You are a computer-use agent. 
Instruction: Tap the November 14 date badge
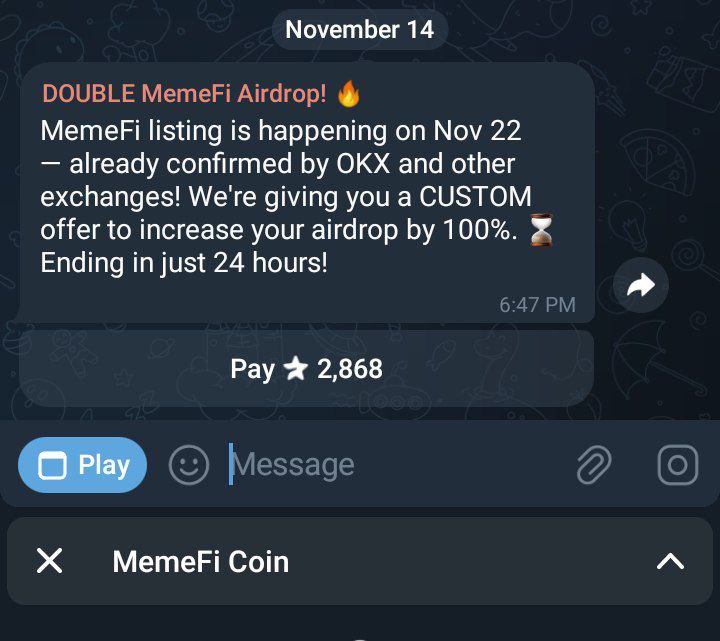tap(360, 29)
